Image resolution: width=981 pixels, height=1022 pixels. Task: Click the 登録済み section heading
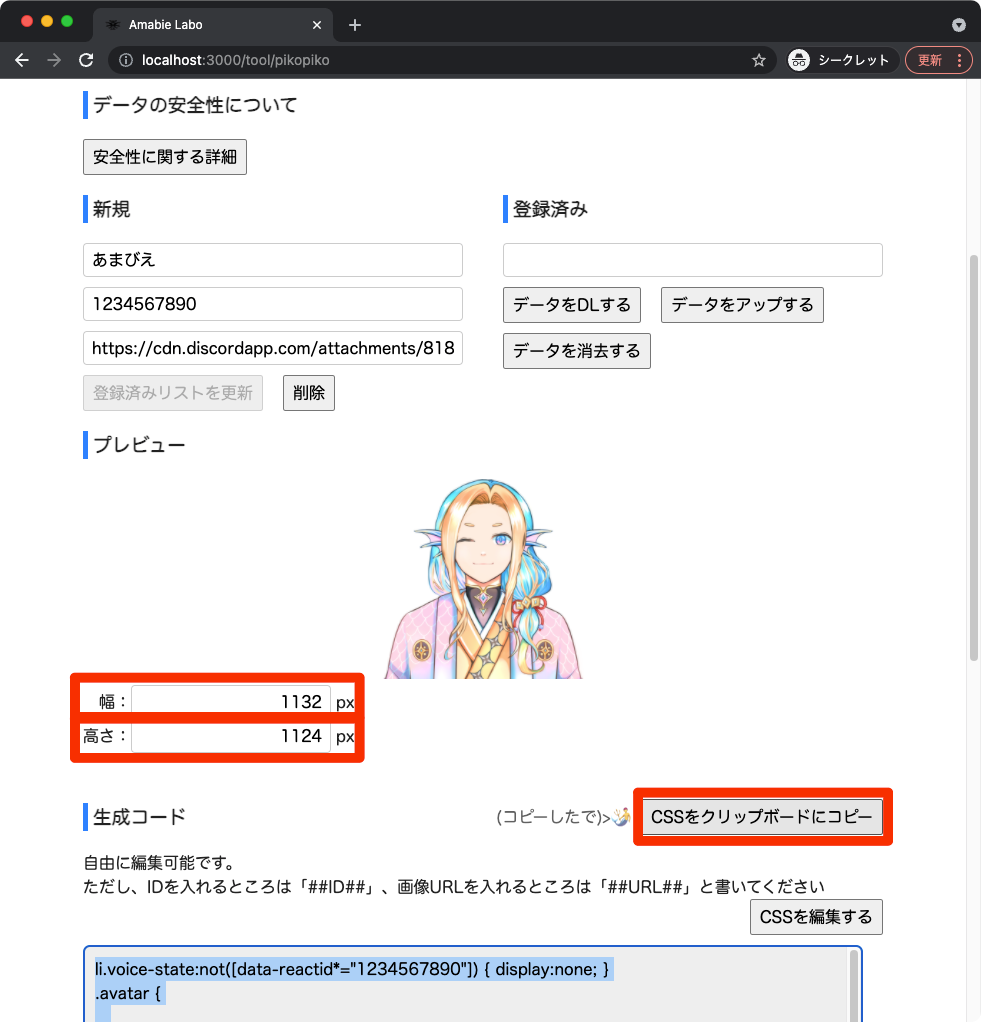coord(550,209)
